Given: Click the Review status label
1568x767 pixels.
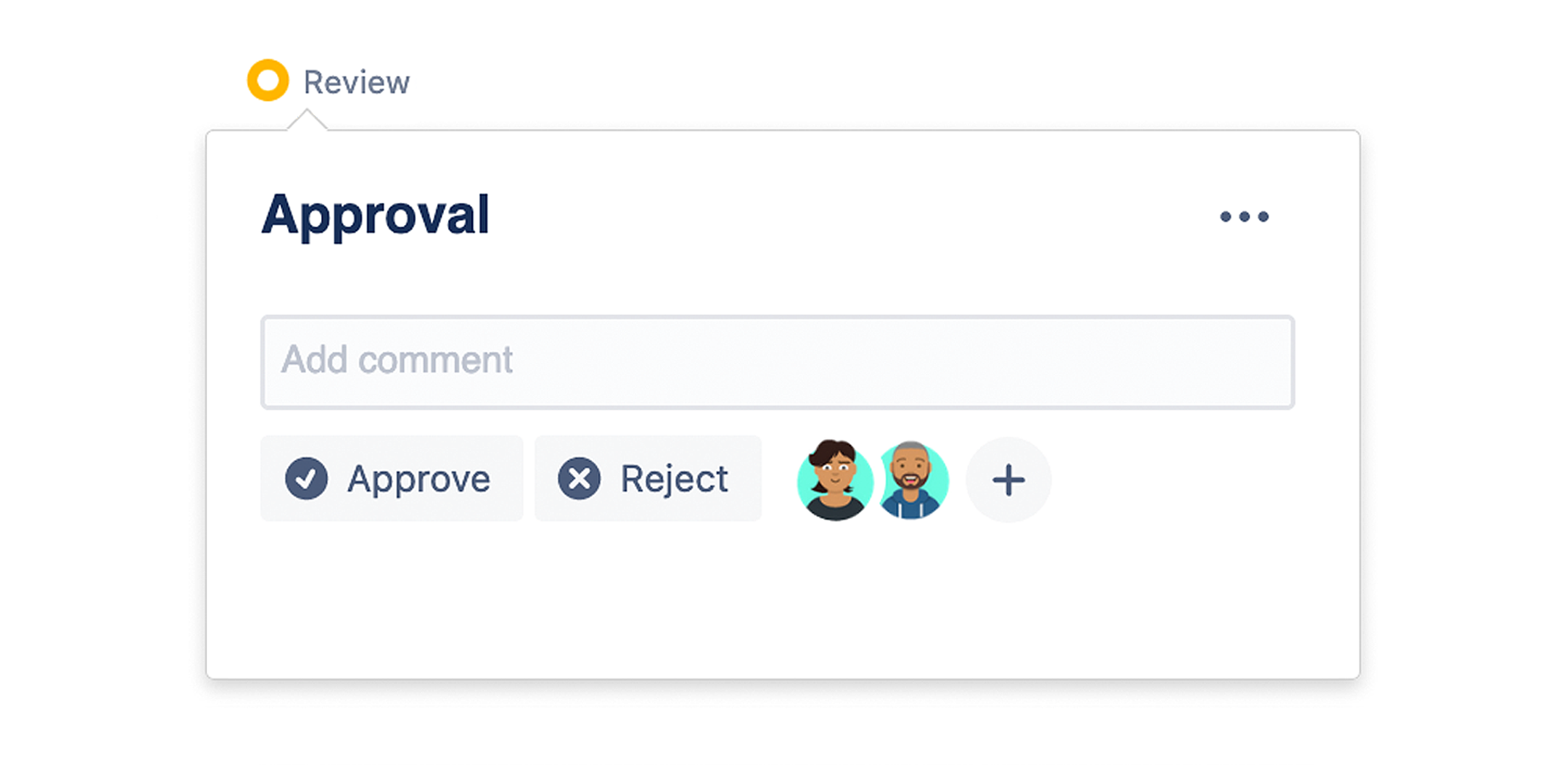Looking at the screenshot, I should [356, 83].
